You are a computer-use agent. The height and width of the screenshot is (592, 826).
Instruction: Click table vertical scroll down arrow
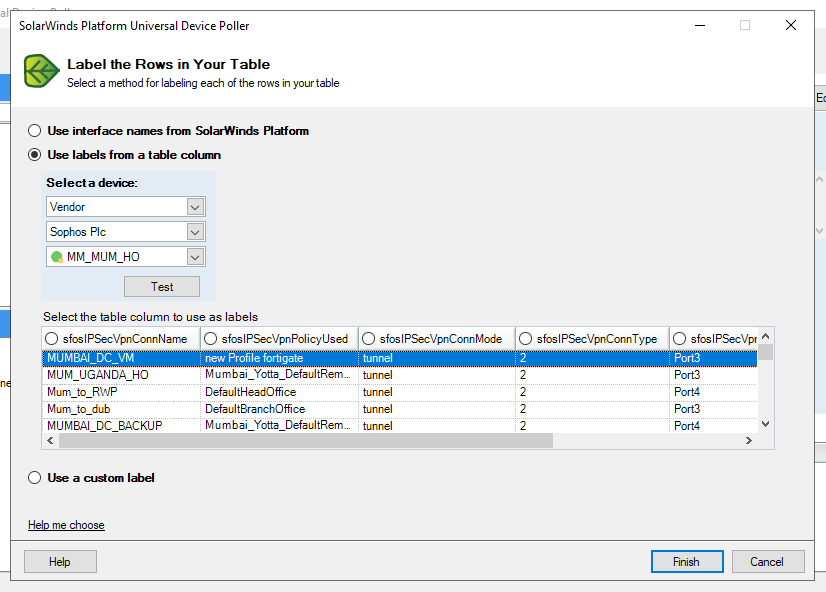pos(766,424)
